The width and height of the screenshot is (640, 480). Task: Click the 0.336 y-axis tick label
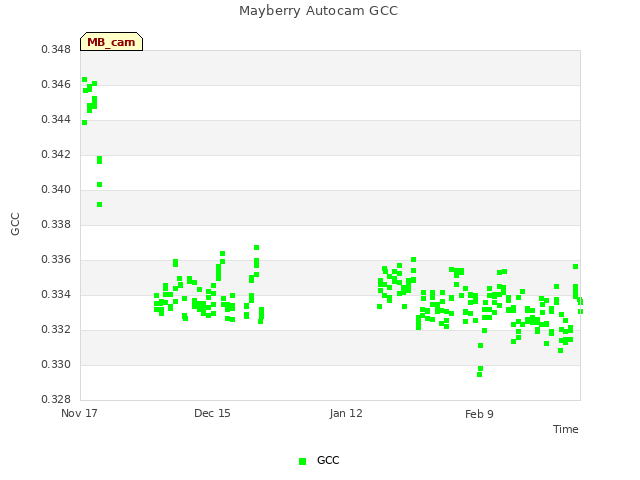click(56, 260)
